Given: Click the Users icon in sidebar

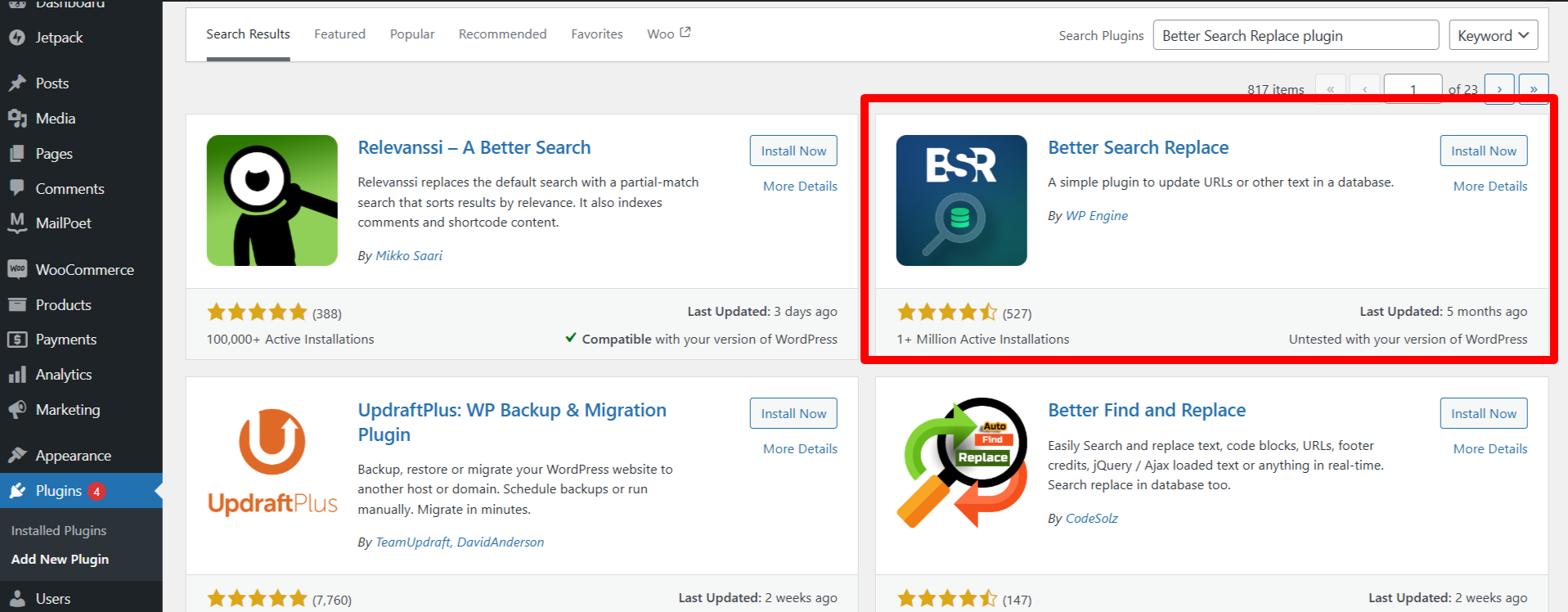Looking at the screenshot, I should coord(17,599).
